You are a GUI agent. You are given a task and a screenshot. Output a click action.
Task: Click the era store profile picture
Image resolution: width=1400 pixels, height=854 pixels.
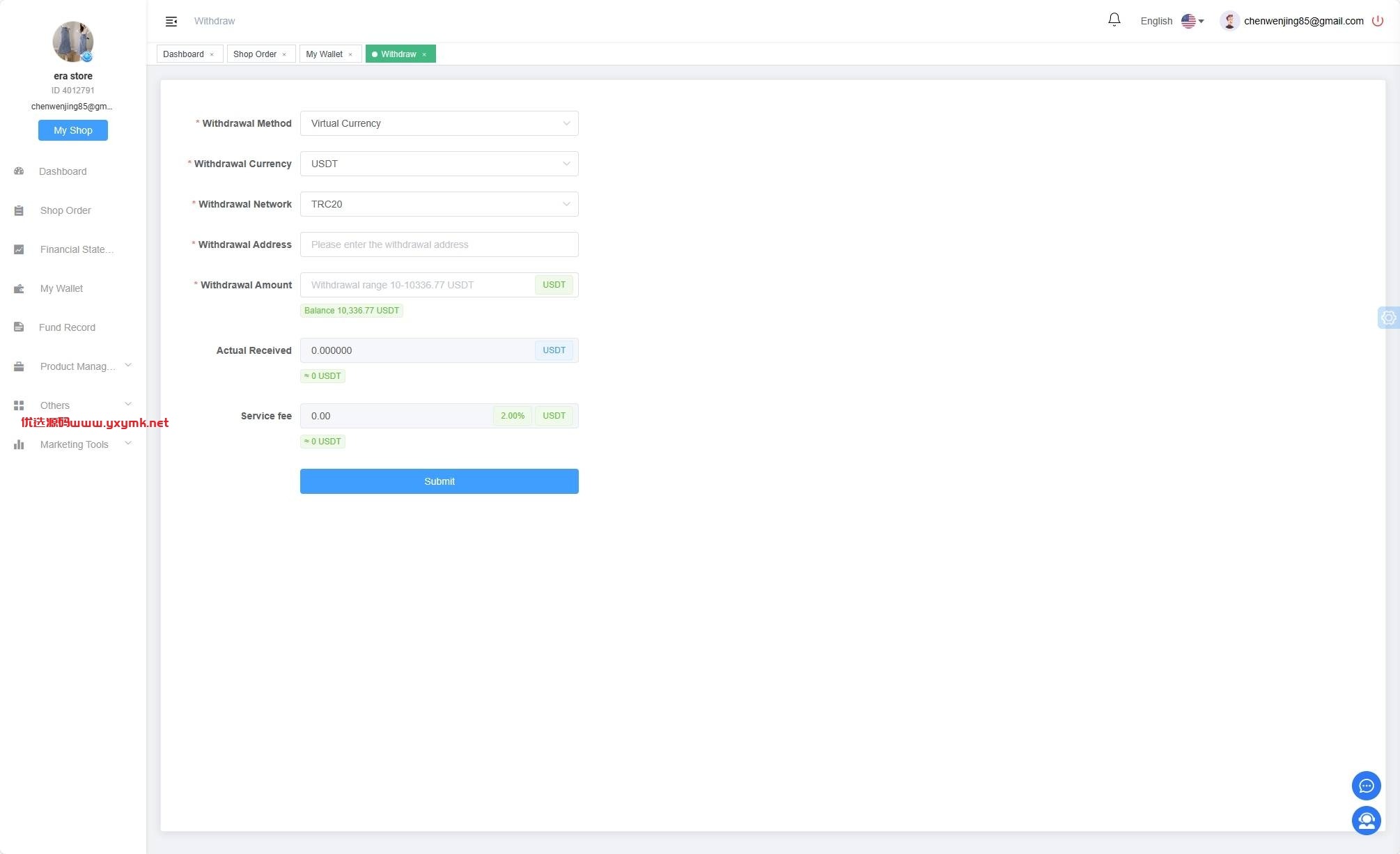pos(73,42)
